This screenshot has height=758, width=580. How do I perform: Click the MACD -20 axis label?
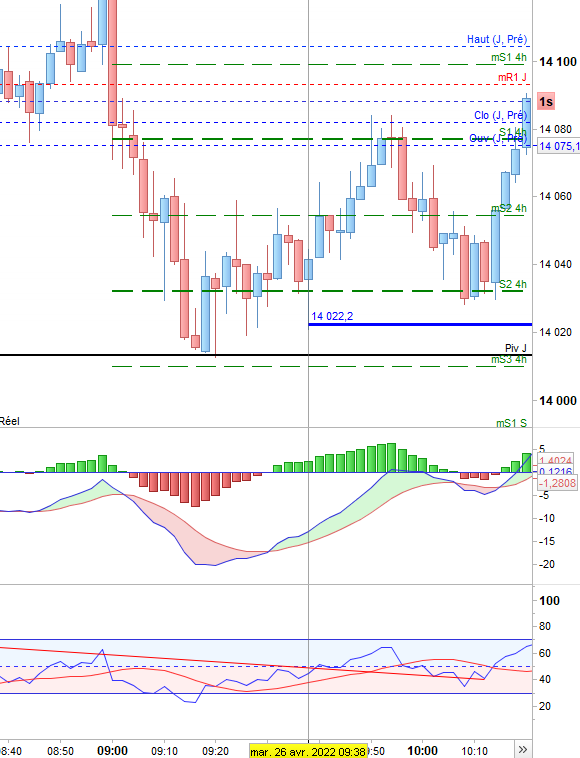coord(547,565)
